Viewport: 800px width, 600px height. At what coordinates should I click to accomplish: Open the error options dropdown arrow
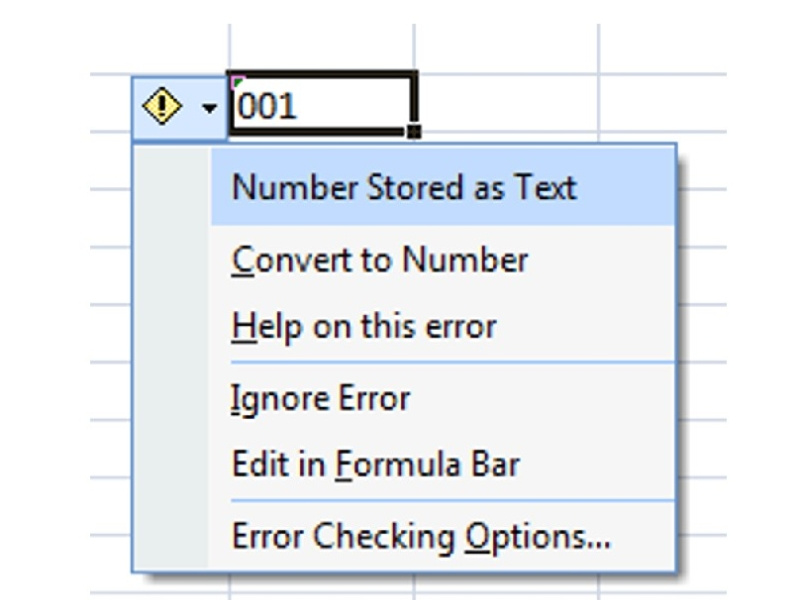(x=209, y=106)
